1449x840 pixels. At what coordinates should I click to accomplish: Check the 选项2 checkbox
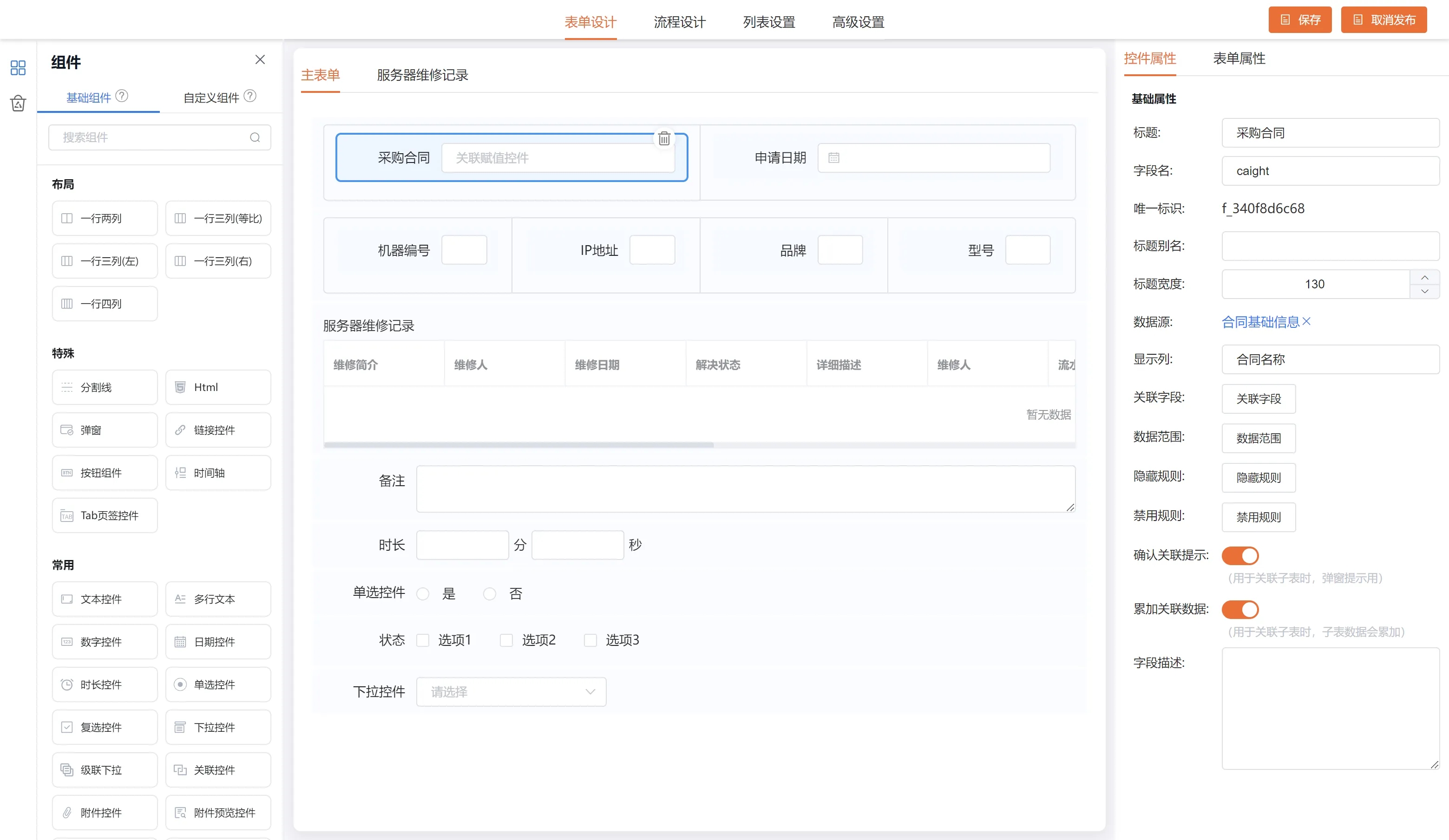pyautogui.click(x=506, y=640)
